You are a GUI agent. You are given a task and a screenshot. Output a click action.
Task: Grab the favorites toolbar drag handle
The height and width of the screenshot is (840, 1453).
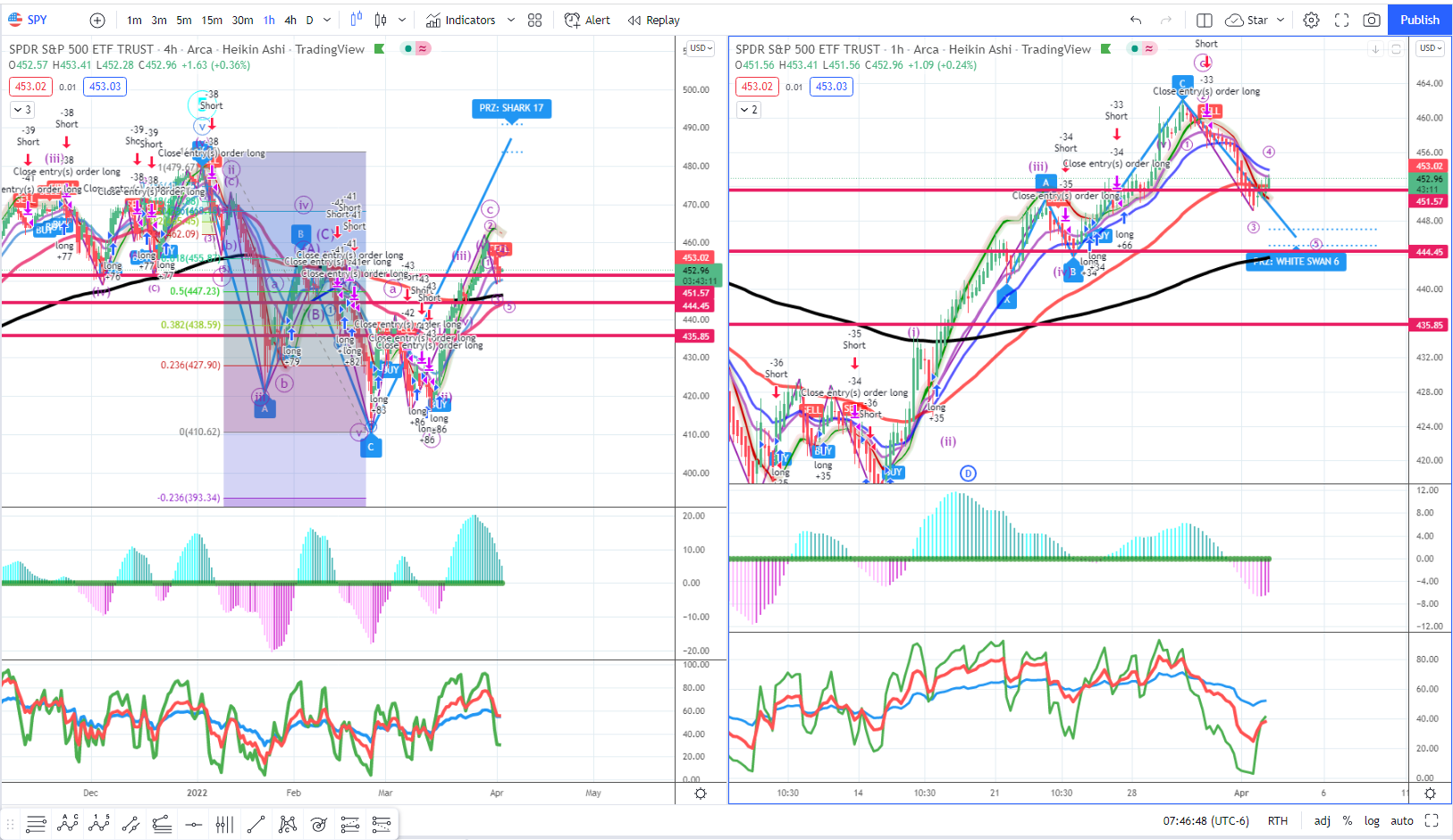coord(11,824)
